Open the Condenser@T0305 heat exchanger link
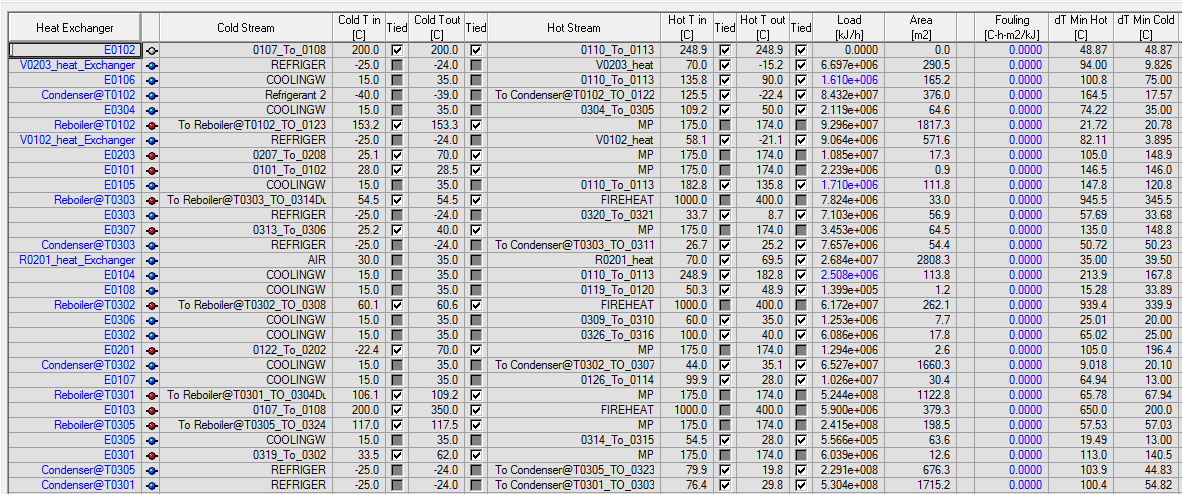 coord(89,470)
